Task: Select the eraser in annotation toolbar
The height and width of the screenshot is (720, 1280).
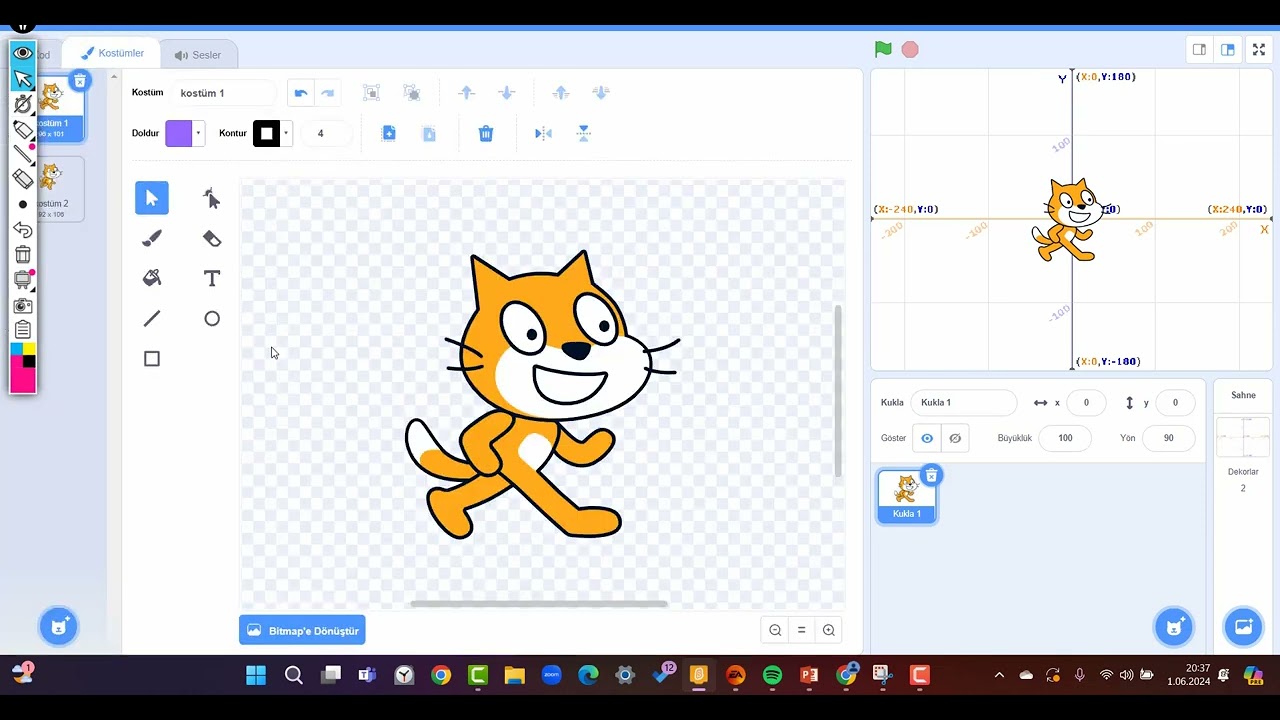Action: click(23, 179)
